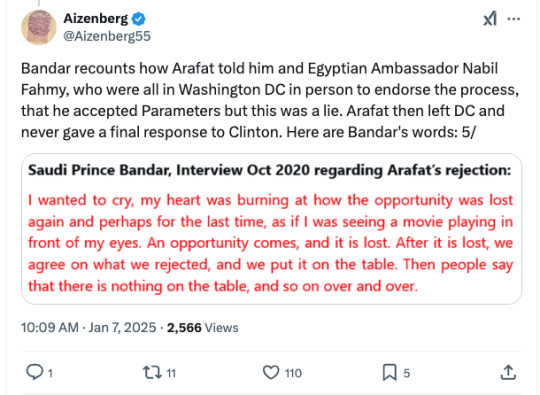540x395 pixels.
Task: Click the reply speech bubble icon
Action: click(34, 372)
